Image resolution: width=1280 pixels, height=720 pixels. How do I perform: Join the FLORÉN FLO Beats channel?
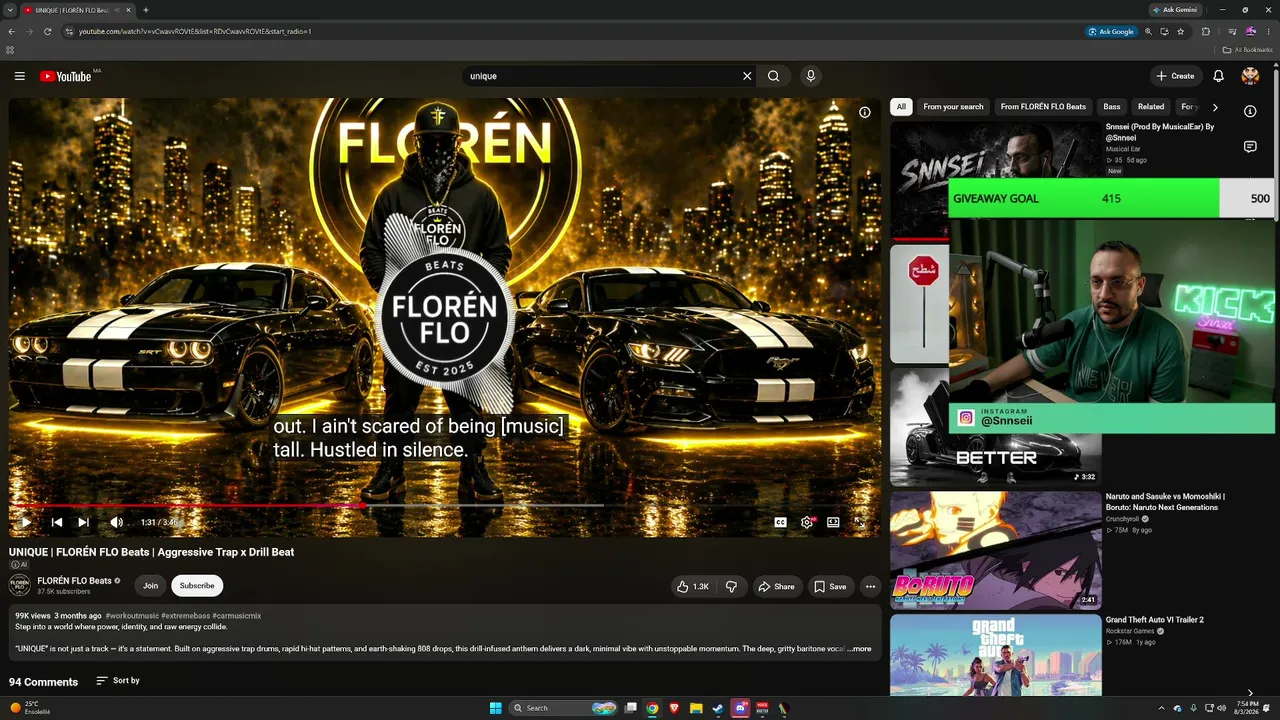coord(150,586)
